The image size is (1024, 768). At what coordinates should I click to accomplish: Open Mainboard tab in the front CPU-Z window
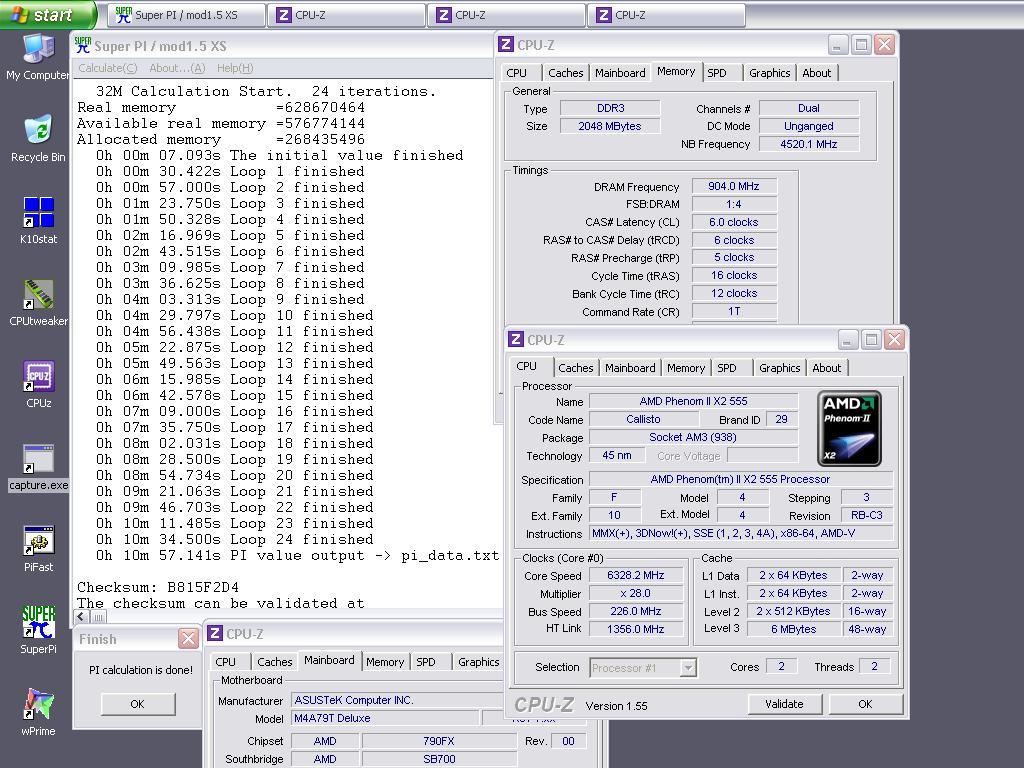pyautogui.click(x=630, y=368)
